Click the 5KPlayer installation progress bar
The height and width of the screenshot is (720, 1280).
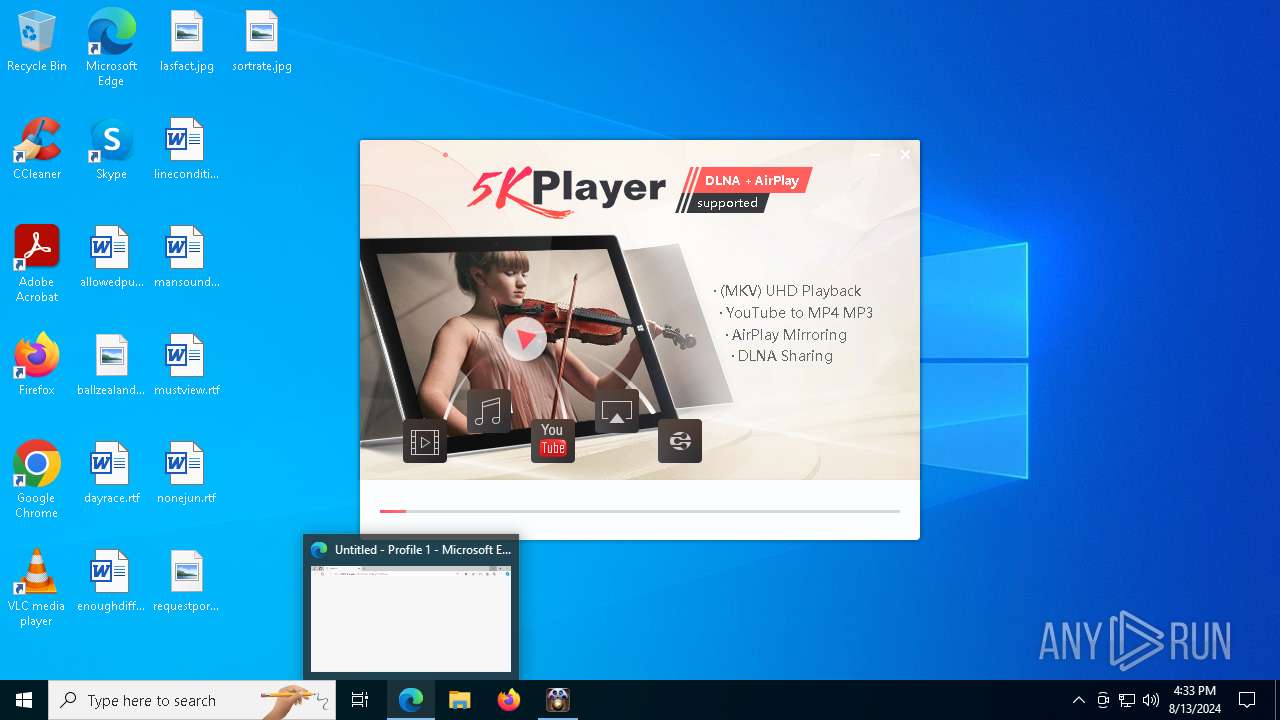640,511
